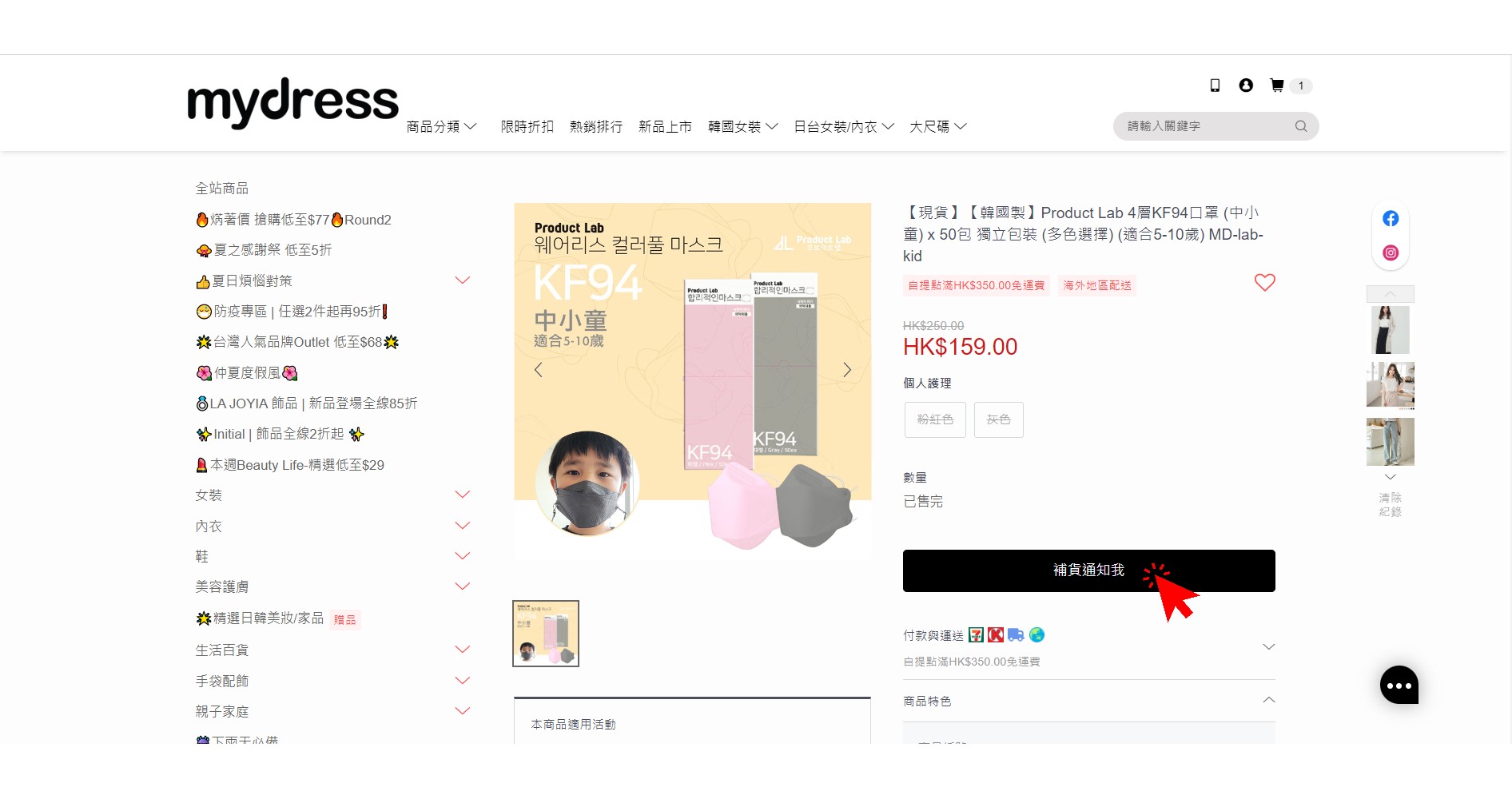The width and height of the screenshot is (1512, 799).
Task: Show next product image with right arrow
Action: coord(847,369)
